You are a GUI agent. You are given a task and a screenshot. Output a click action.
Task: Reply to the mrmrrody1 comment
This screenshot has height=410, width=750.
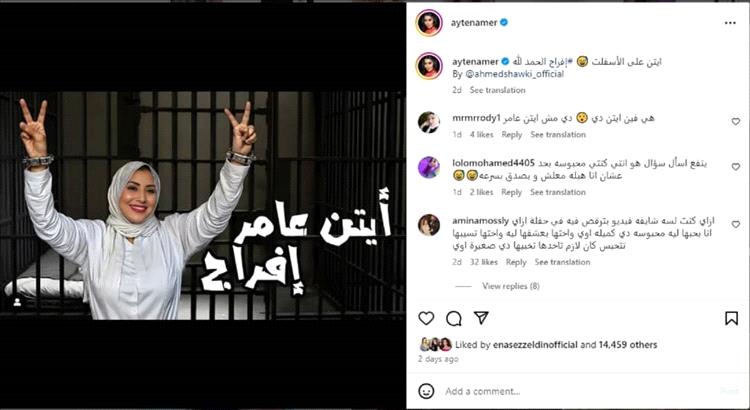tap(511, 135)
